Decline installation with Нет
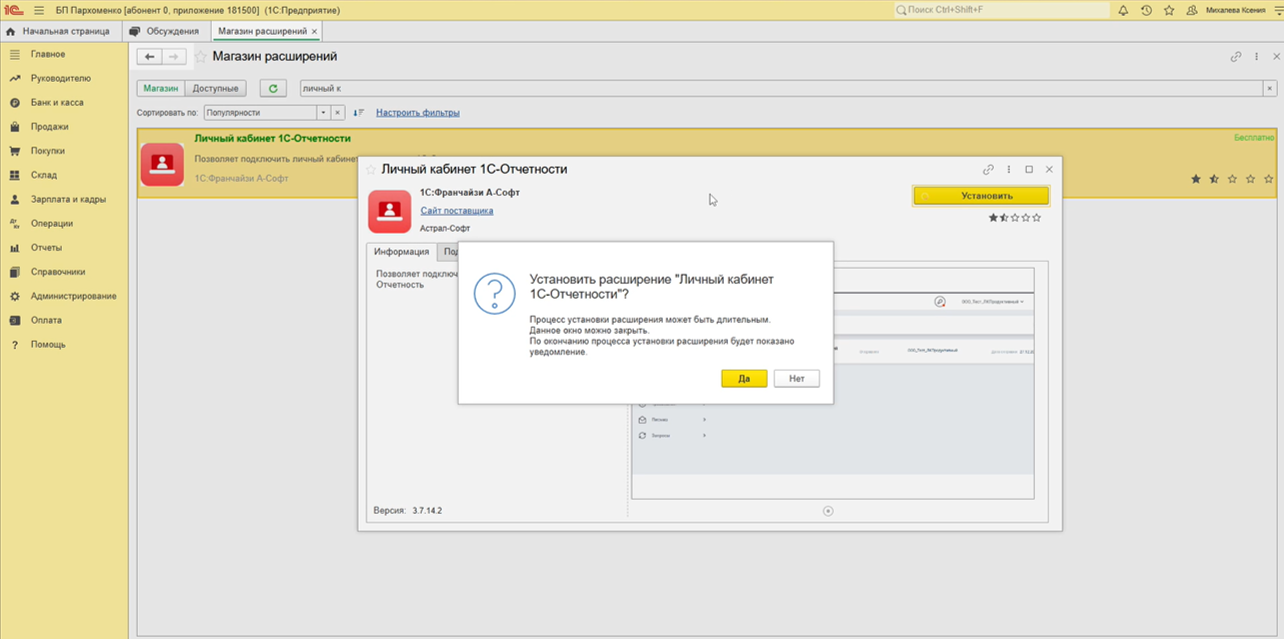 (x=797, y=379)
